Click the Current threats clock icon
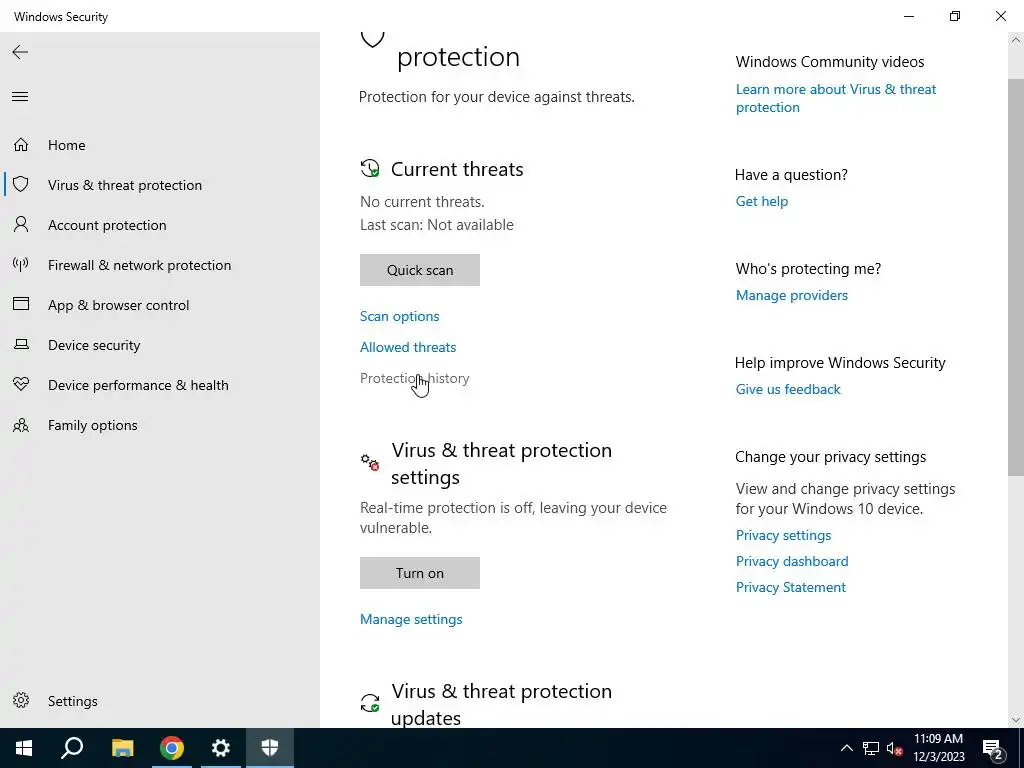1024x768 pixels. coord(370,168)
